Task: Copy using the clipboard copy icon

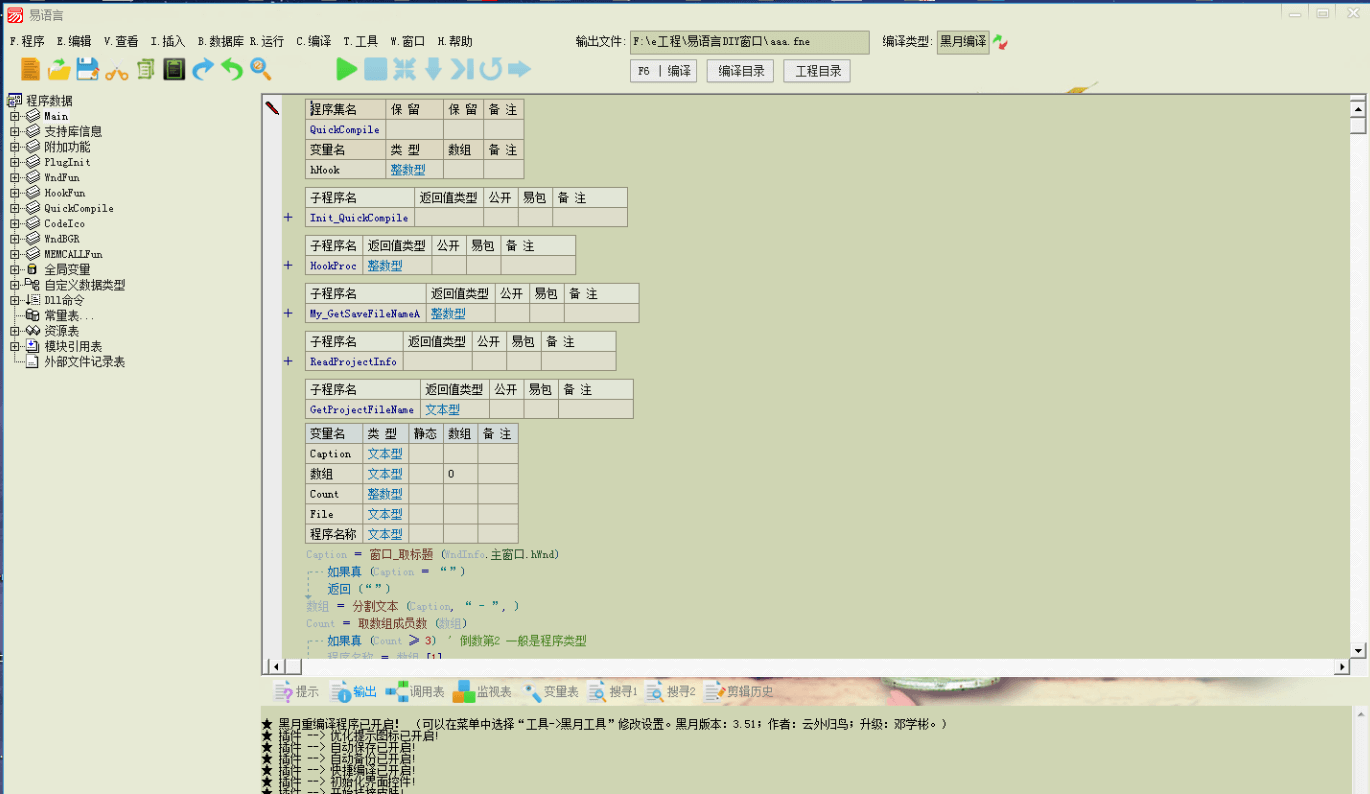Action: click(145, 70)
